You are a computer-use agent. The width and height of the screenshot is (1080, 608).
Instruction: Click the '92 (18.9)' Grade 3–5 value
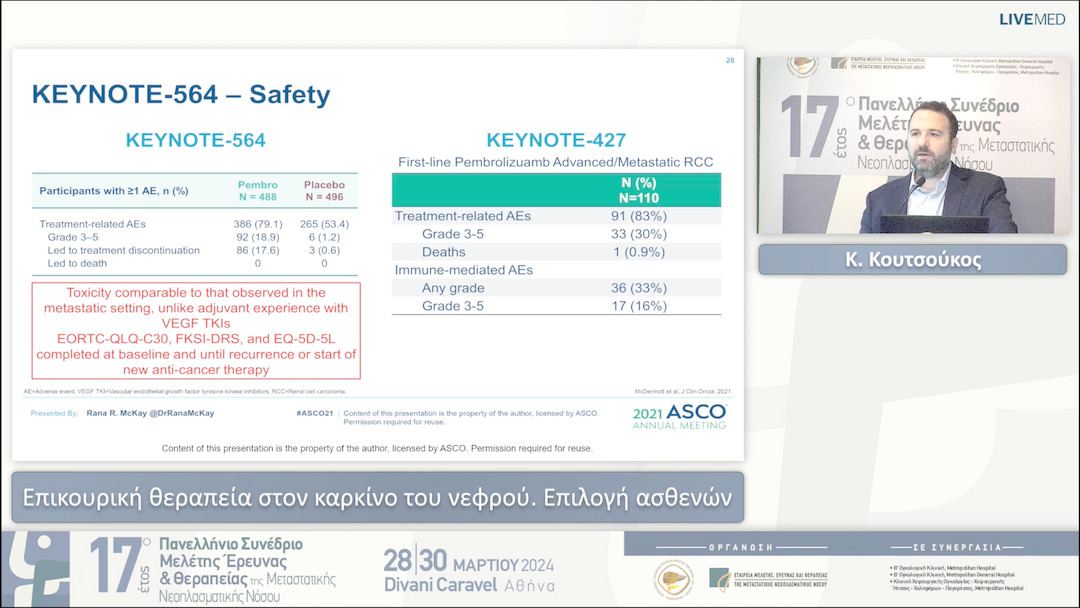pyautogui.click(x=258, y=237)
